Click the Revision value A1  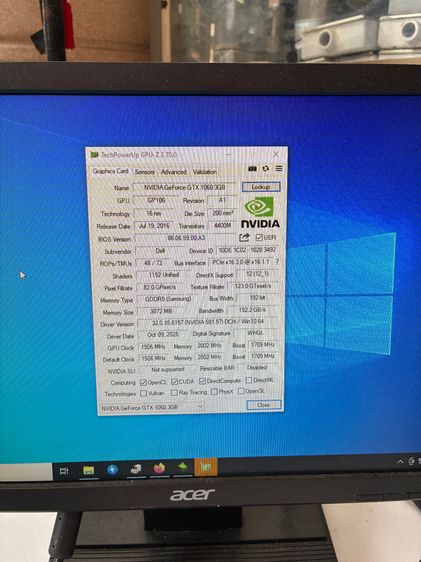(222, 200)
